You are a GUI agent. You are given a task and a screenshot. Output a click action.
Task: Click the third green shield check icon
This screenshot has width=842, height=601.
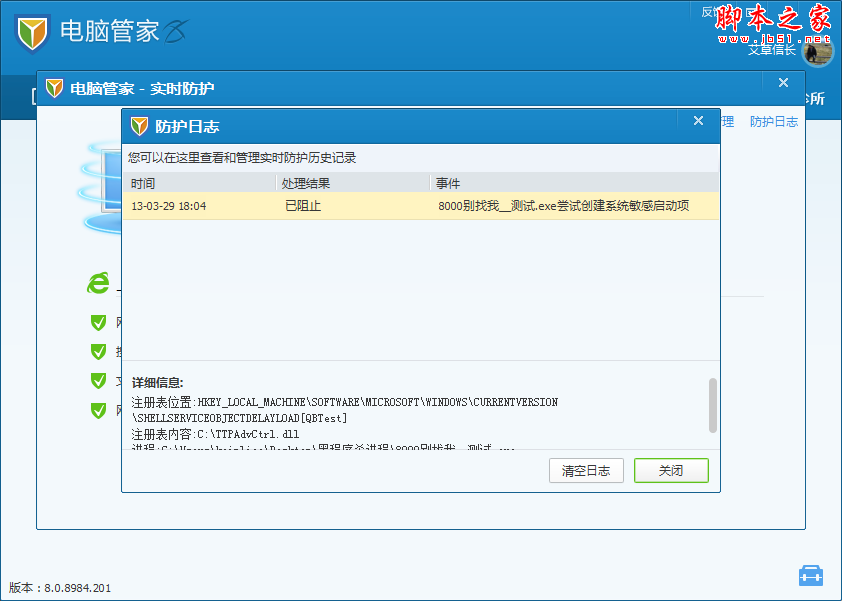[x=98, y=381]
